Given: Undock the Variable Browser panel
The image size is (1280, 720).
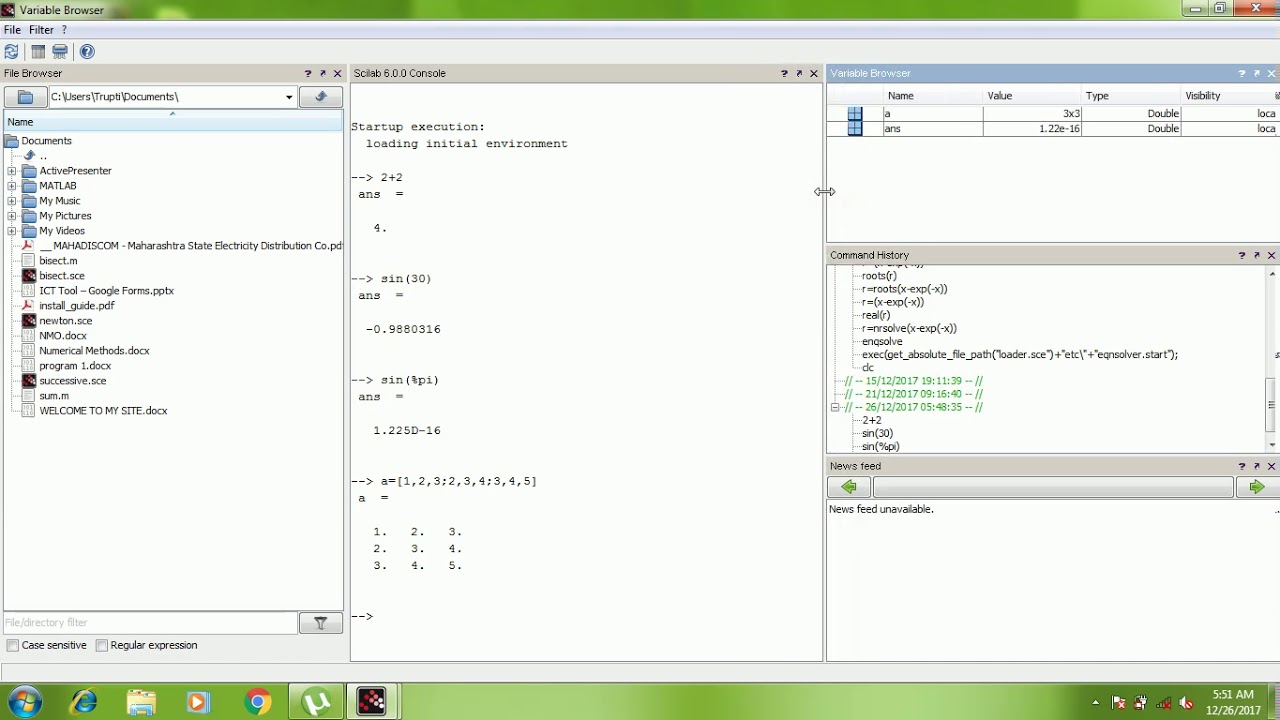Looking at the screenshot, I should click(x=1257, y=73).
